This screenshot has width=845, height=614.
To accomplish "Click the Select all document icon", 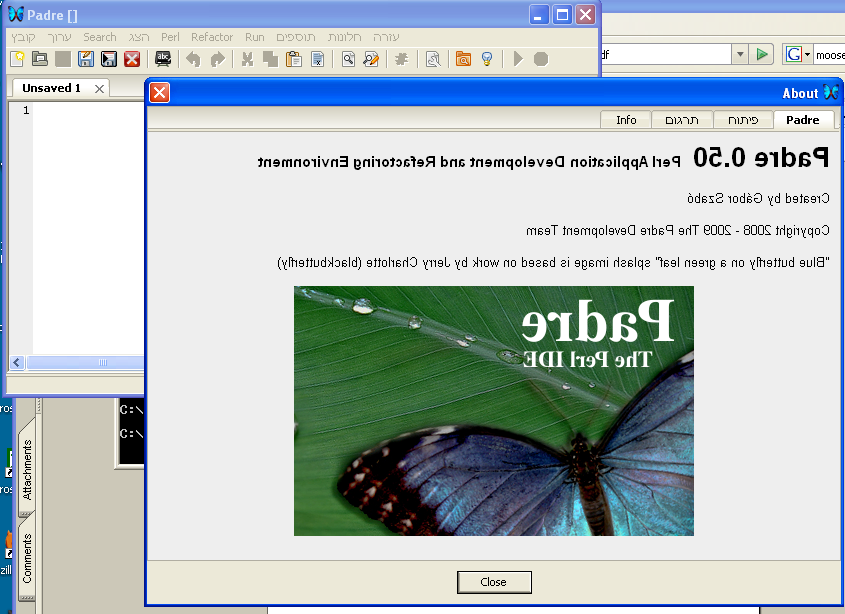I will (317, 58).
